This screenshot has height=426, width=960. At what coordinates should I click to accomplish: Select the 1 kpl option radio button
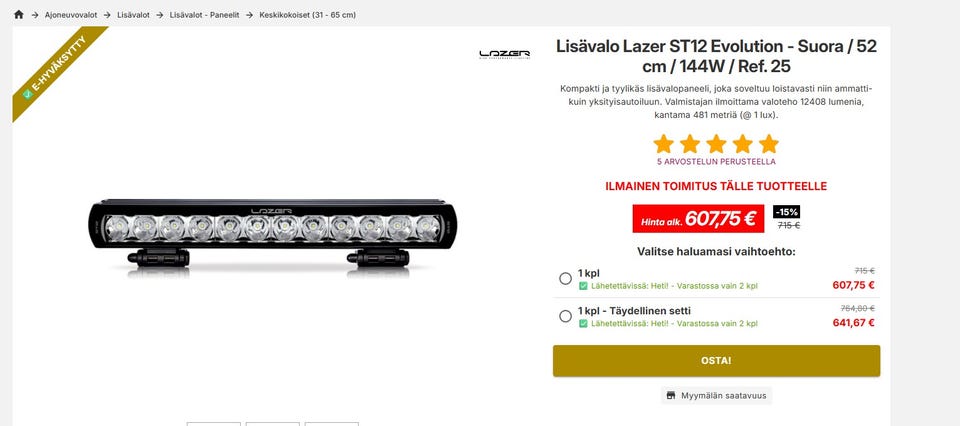pos(565,278)
